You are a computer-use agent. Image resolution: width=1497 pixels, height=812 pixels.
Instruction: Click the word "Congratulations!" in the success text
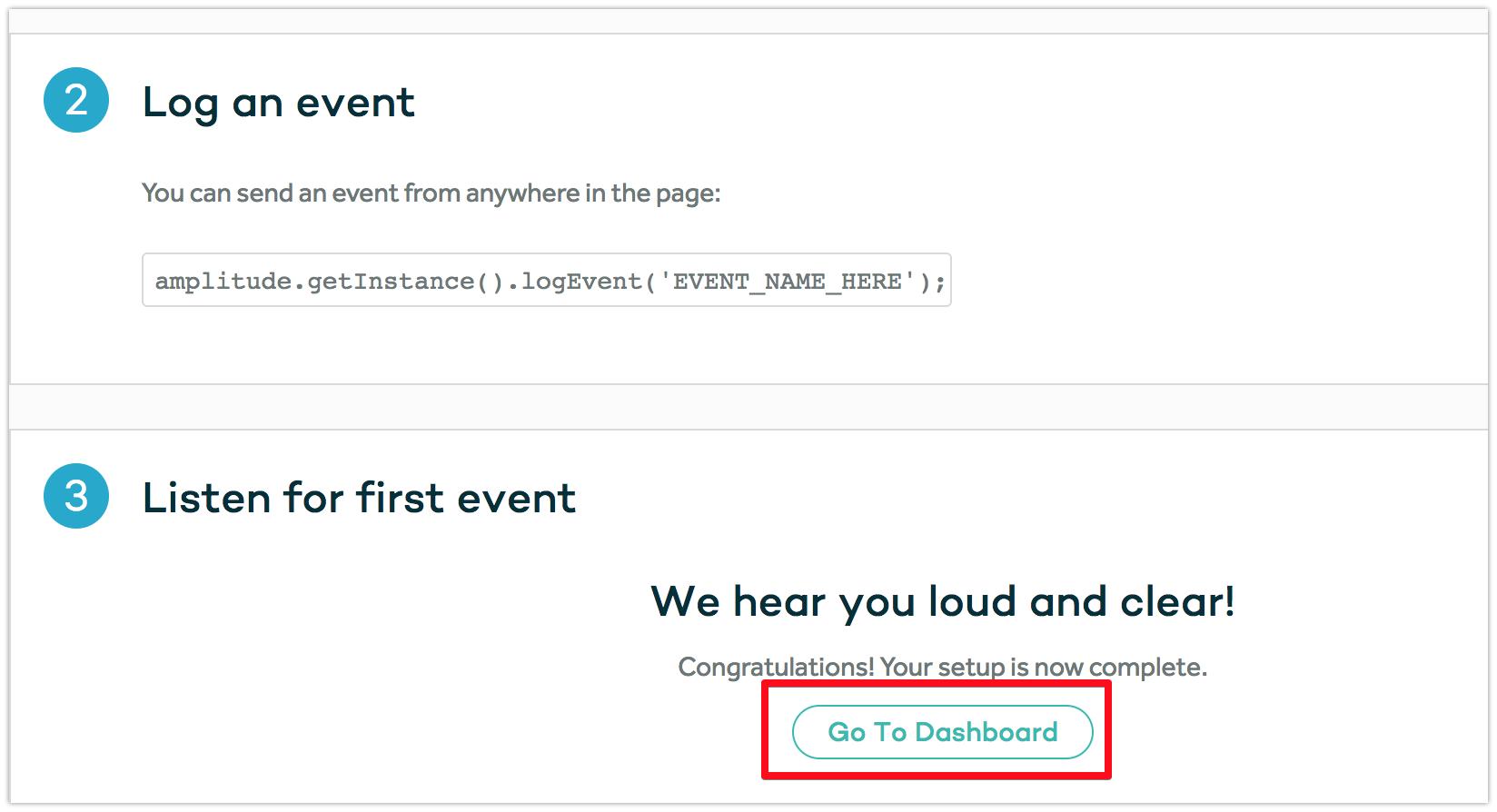point(776,668)
